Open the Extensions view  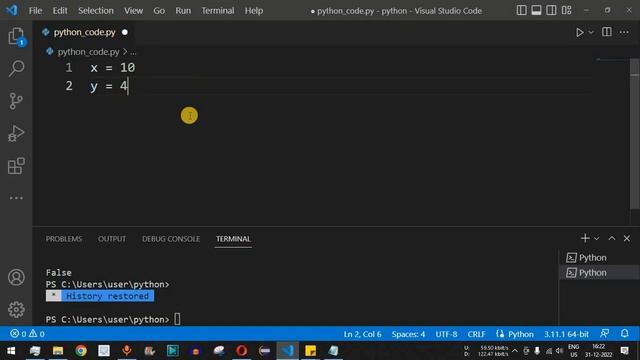(16, 166)
